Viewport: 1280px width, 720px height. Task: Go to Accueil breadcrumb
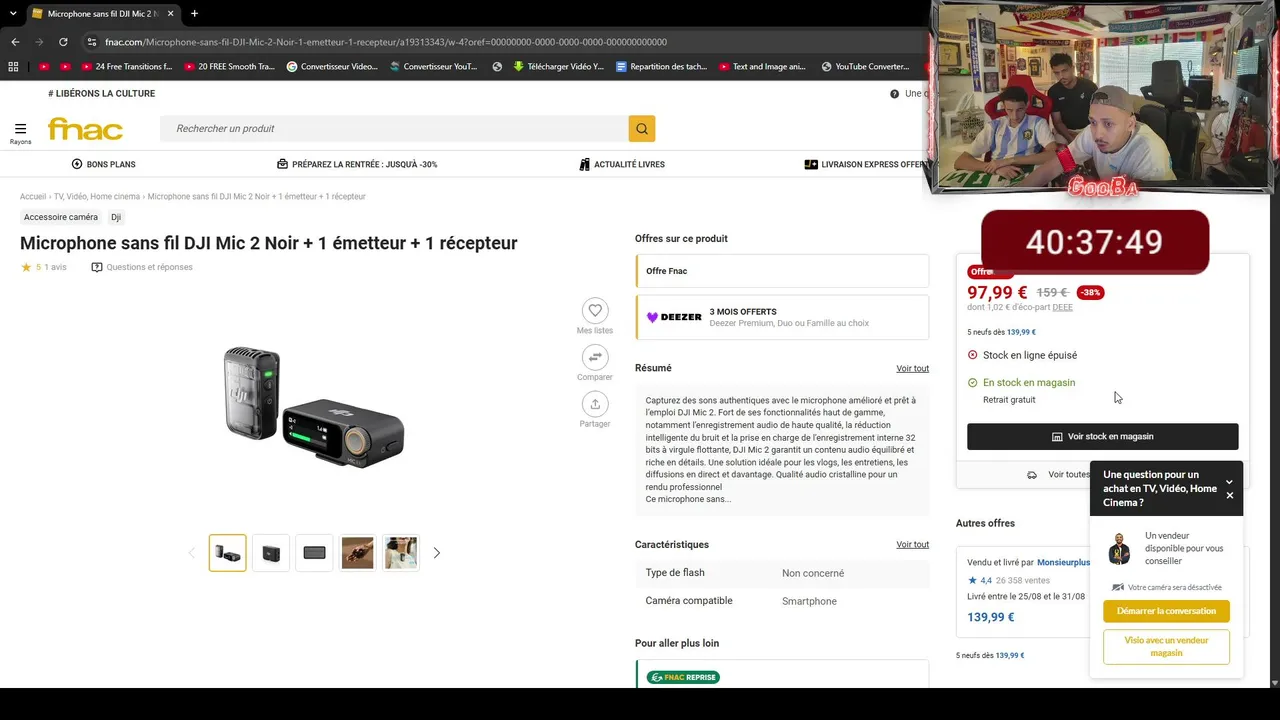33,197
